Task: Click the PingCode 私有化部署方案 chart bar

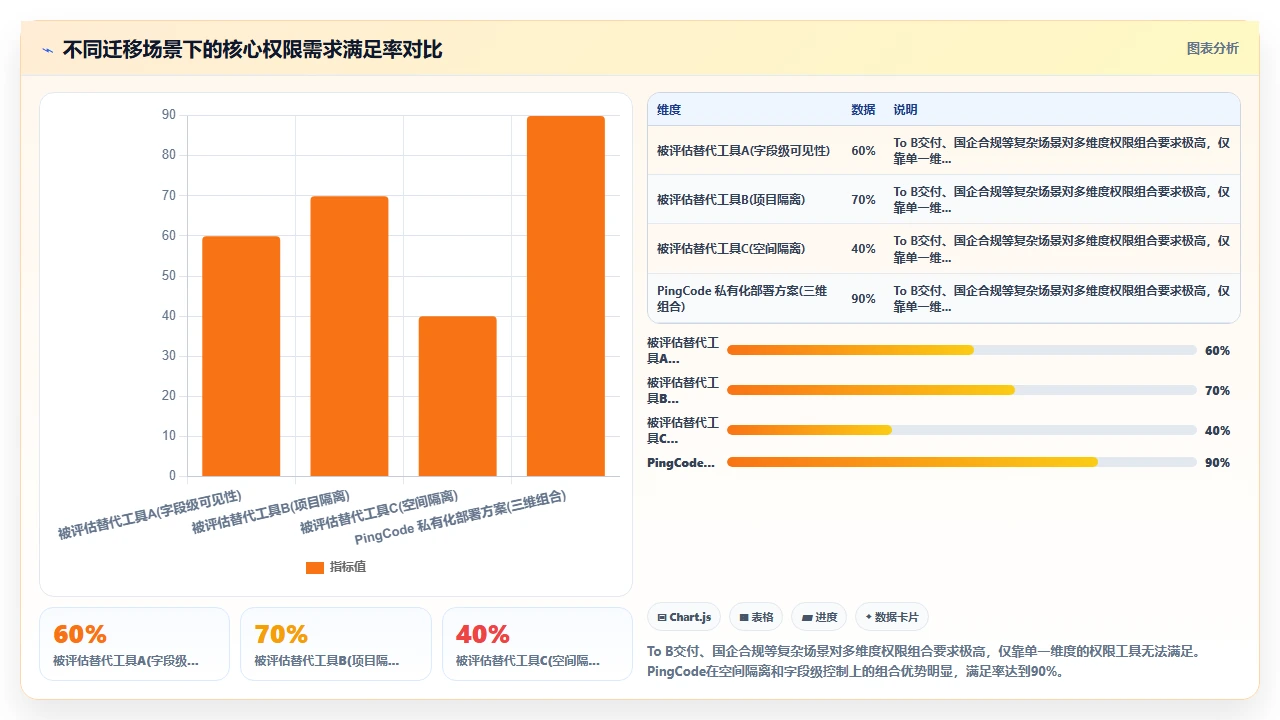Action: 566,296
